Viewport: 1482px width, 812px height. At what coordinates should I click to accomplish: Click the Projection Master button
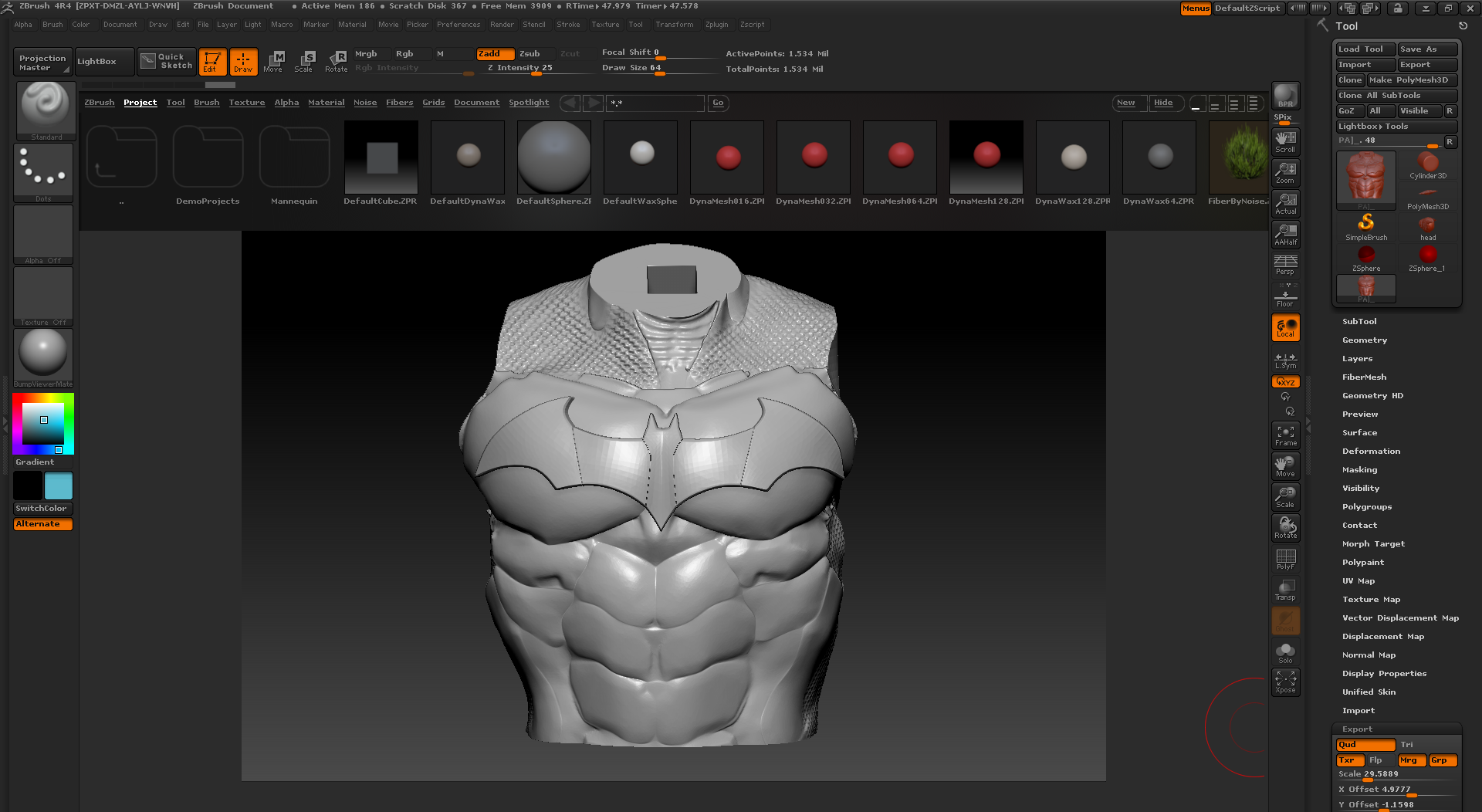(x=43, y=62)
